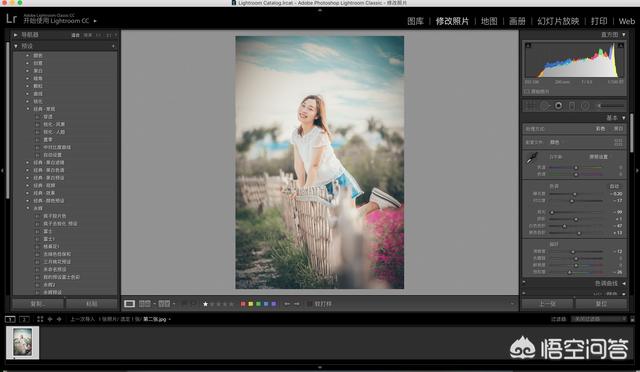Switch to the 修改照片 module

(x=452, y=21)
